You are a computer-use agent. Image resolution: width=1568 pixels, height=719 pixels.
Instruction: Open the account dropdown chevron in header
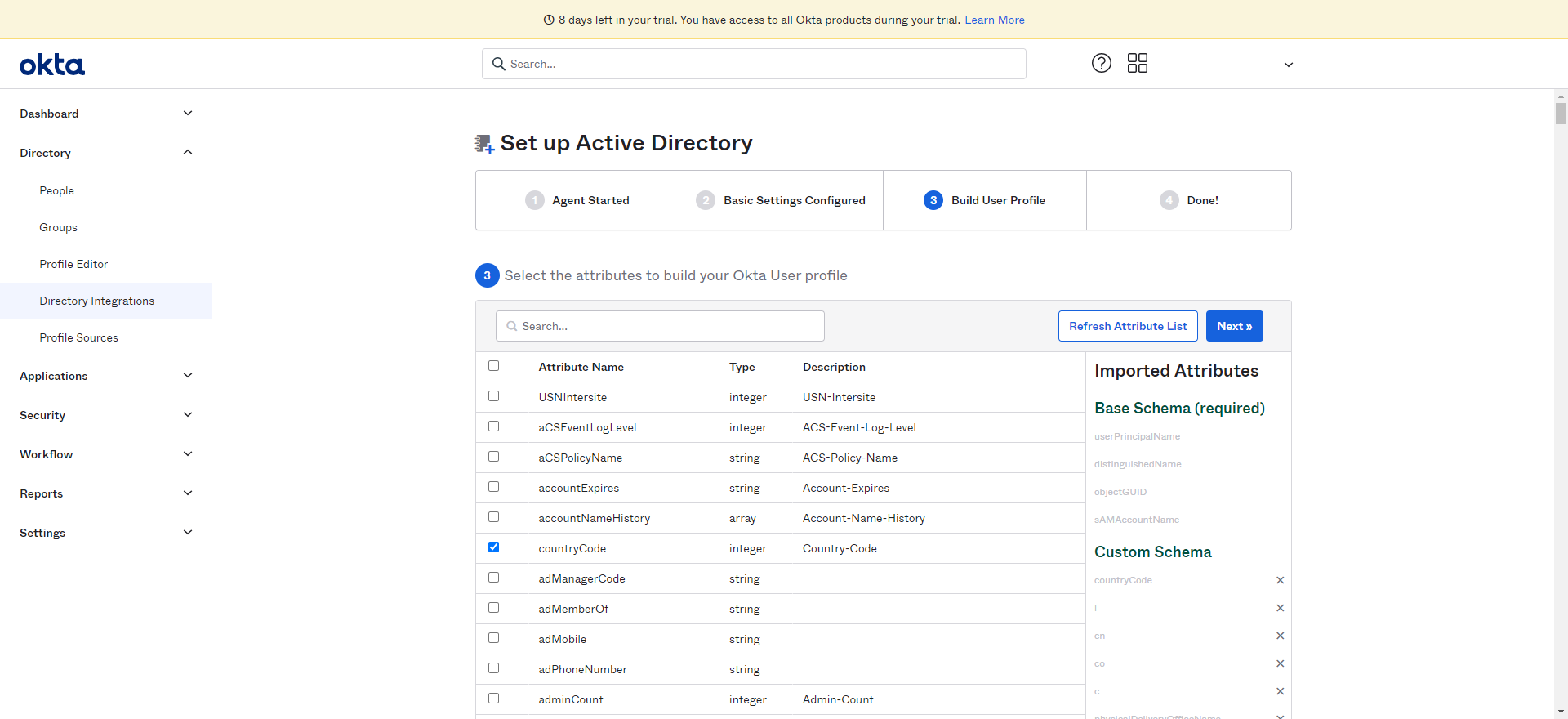1288,65
